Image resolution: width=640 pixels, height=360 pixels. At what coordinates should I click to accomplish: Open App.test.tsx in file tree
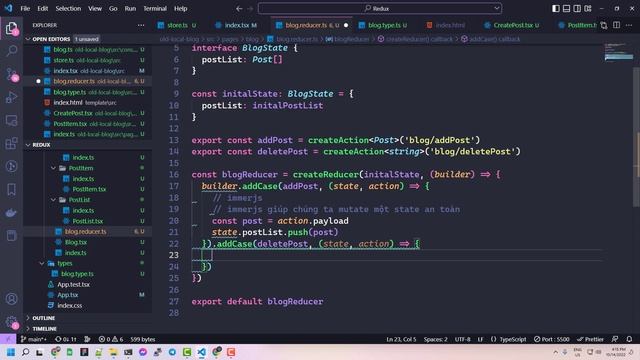tap(73, 284)
